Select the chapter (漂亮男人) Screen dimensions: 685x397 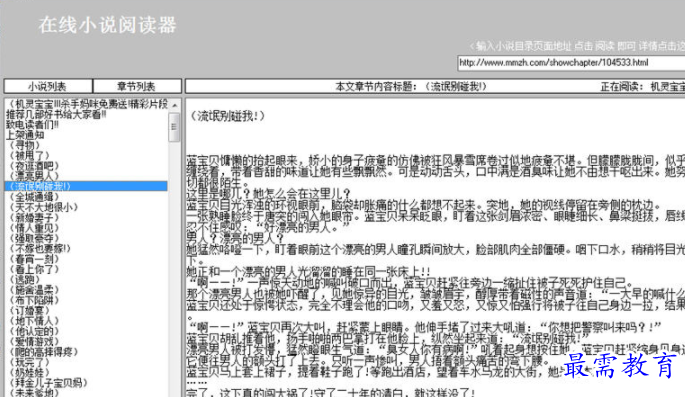pyautogui.click(x=35, y=176)
